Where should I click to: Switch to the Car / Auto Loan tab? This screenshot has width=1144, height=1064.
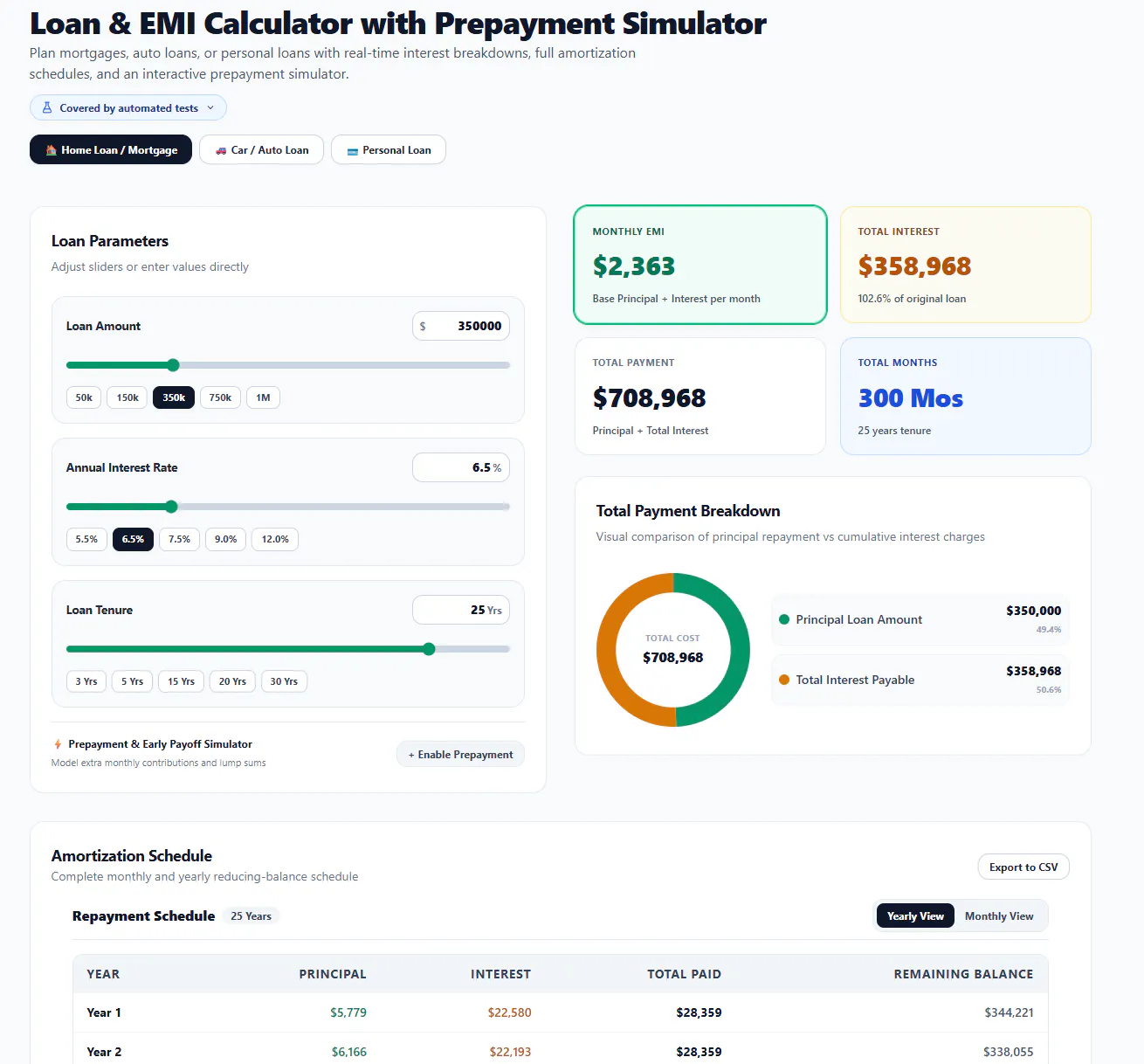coord(261,149)
